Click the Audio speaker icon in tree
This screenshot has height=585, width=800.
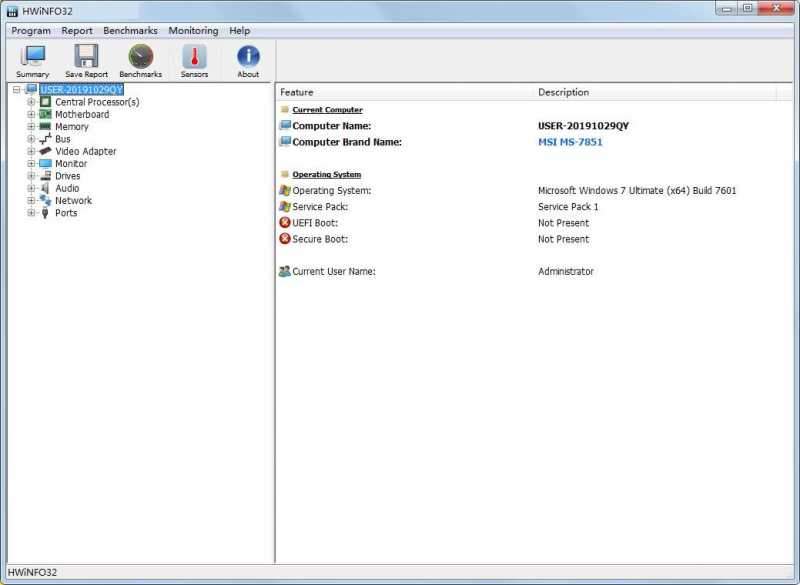pos(45,188)
